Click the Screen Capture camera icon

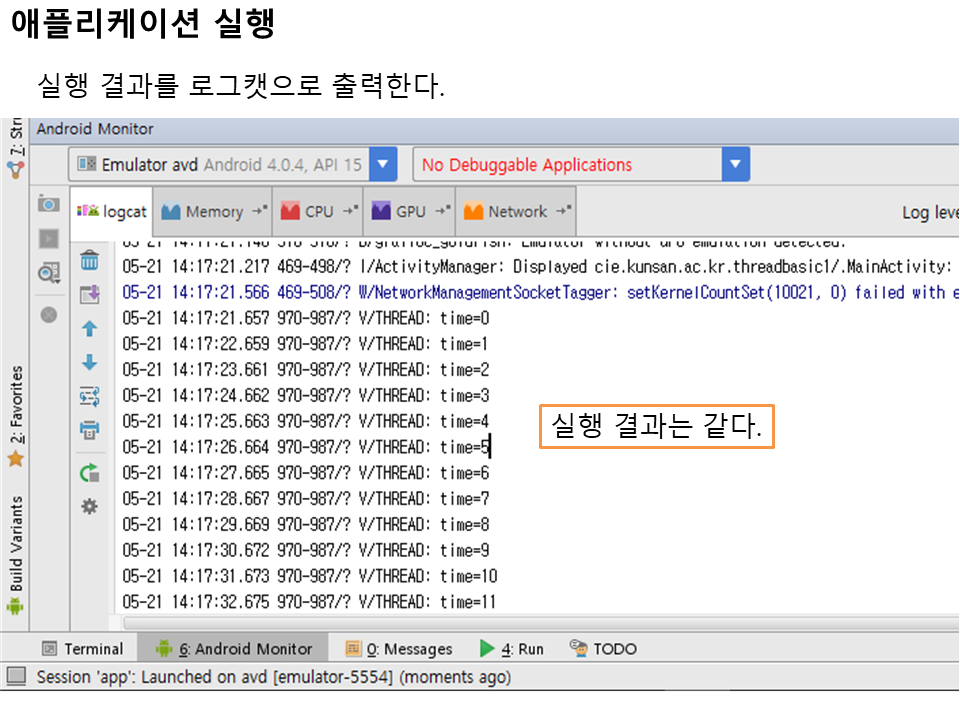pos(48,204)
